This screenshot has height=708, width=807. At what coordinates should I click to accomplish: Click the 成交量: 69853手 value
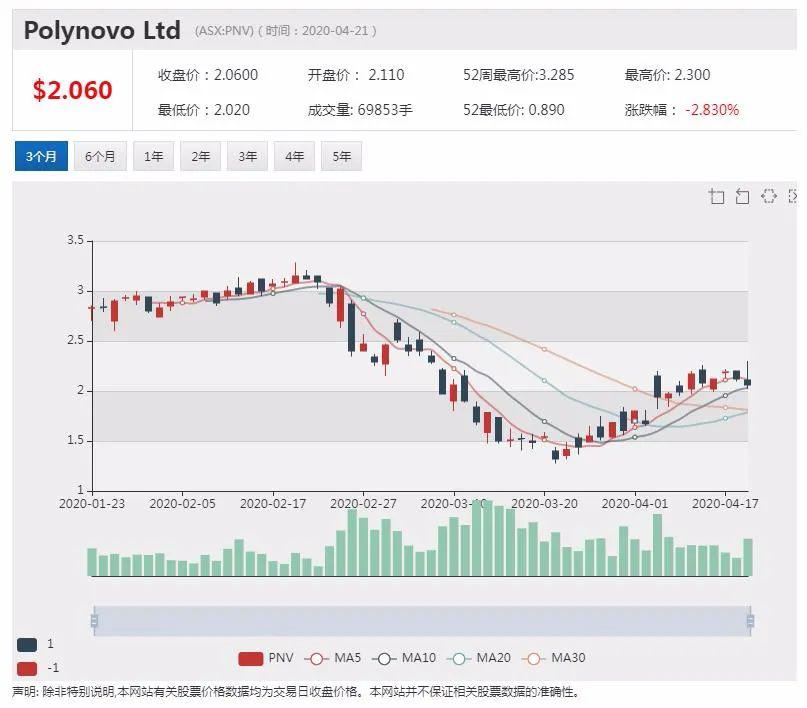click(x=360, y=110)
